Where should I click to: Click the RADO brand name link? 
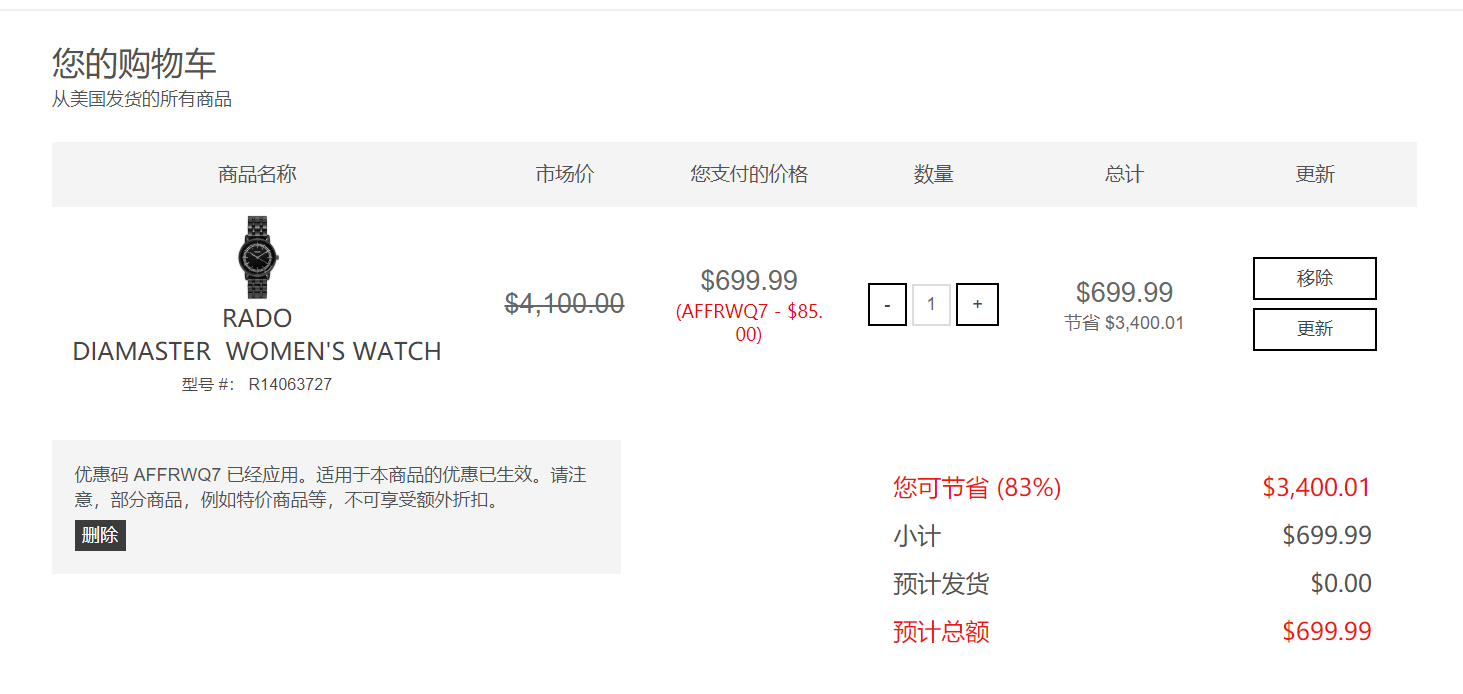point(257,319)
